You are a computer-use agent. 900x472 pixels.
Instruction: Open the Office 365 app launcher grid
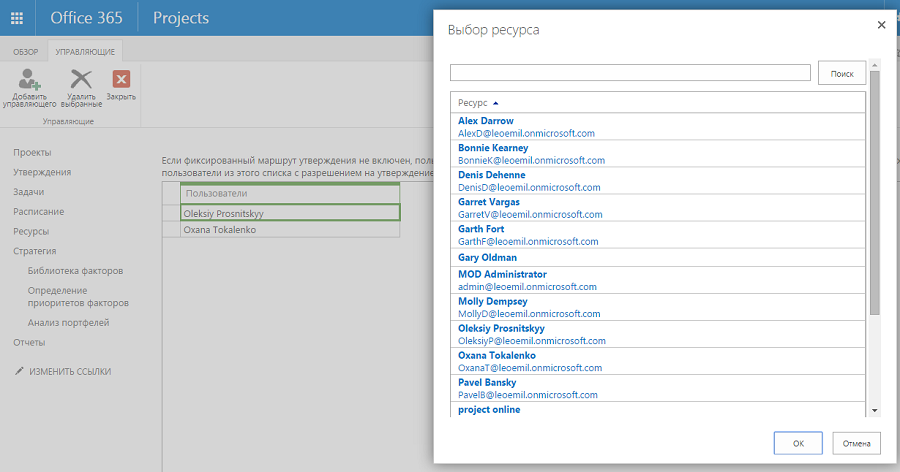coord(17,18)
